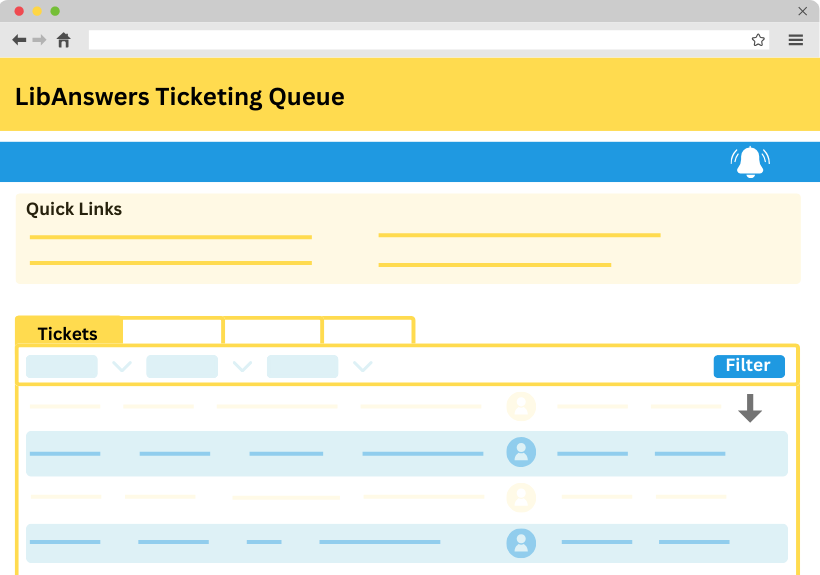Expand the third filter dropdown chevron
Image resolution: width=820 pixels, height=575 pixels.
pyautogui.click(x=363, y=367)
